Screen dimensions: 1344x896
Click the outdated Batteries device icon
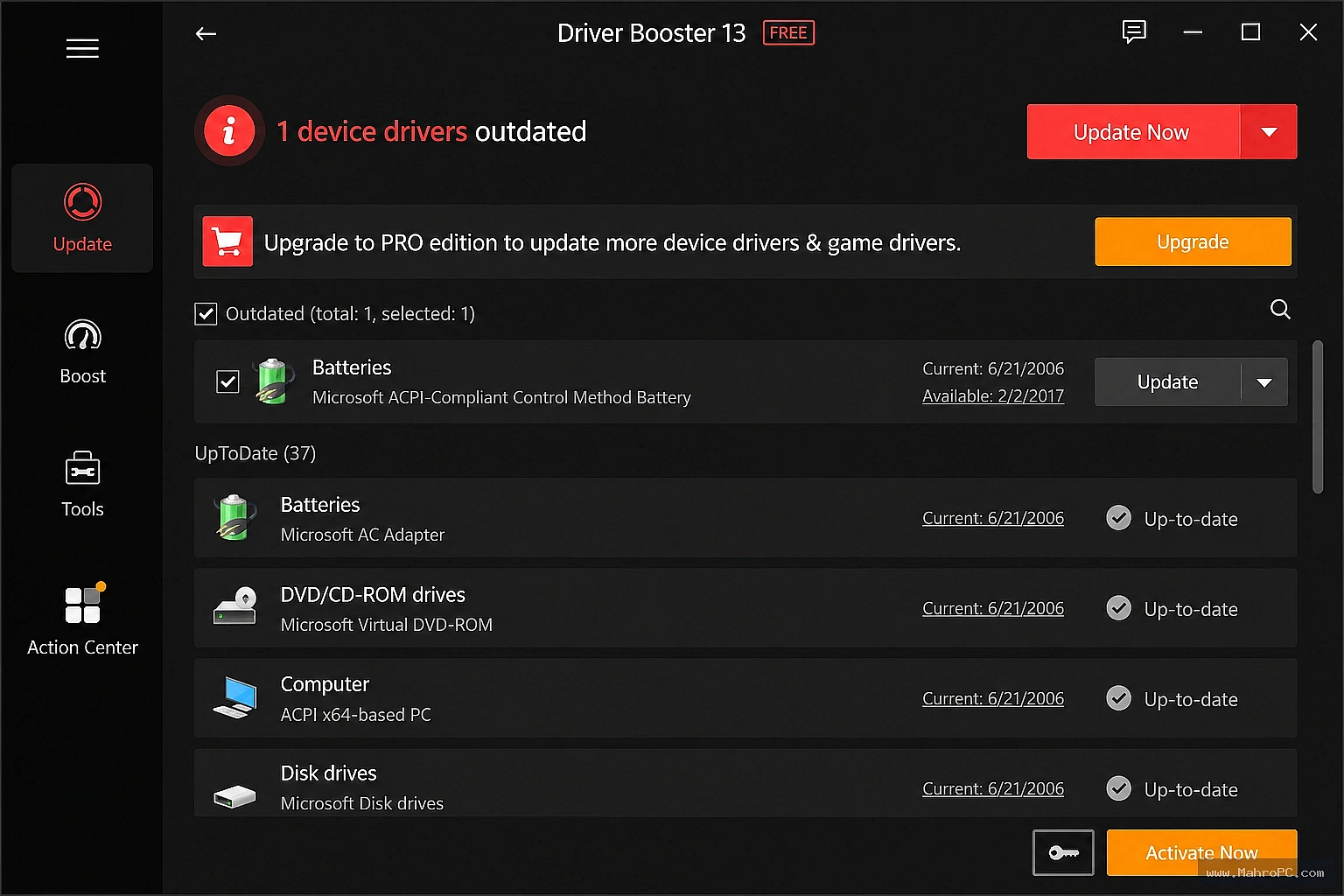[273, 381]
